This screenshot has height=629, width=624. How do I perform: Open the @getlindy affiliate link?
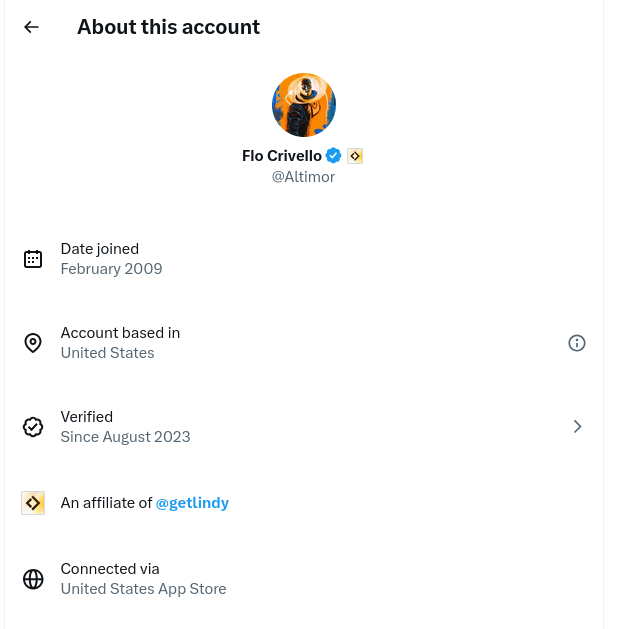(192, 503)
